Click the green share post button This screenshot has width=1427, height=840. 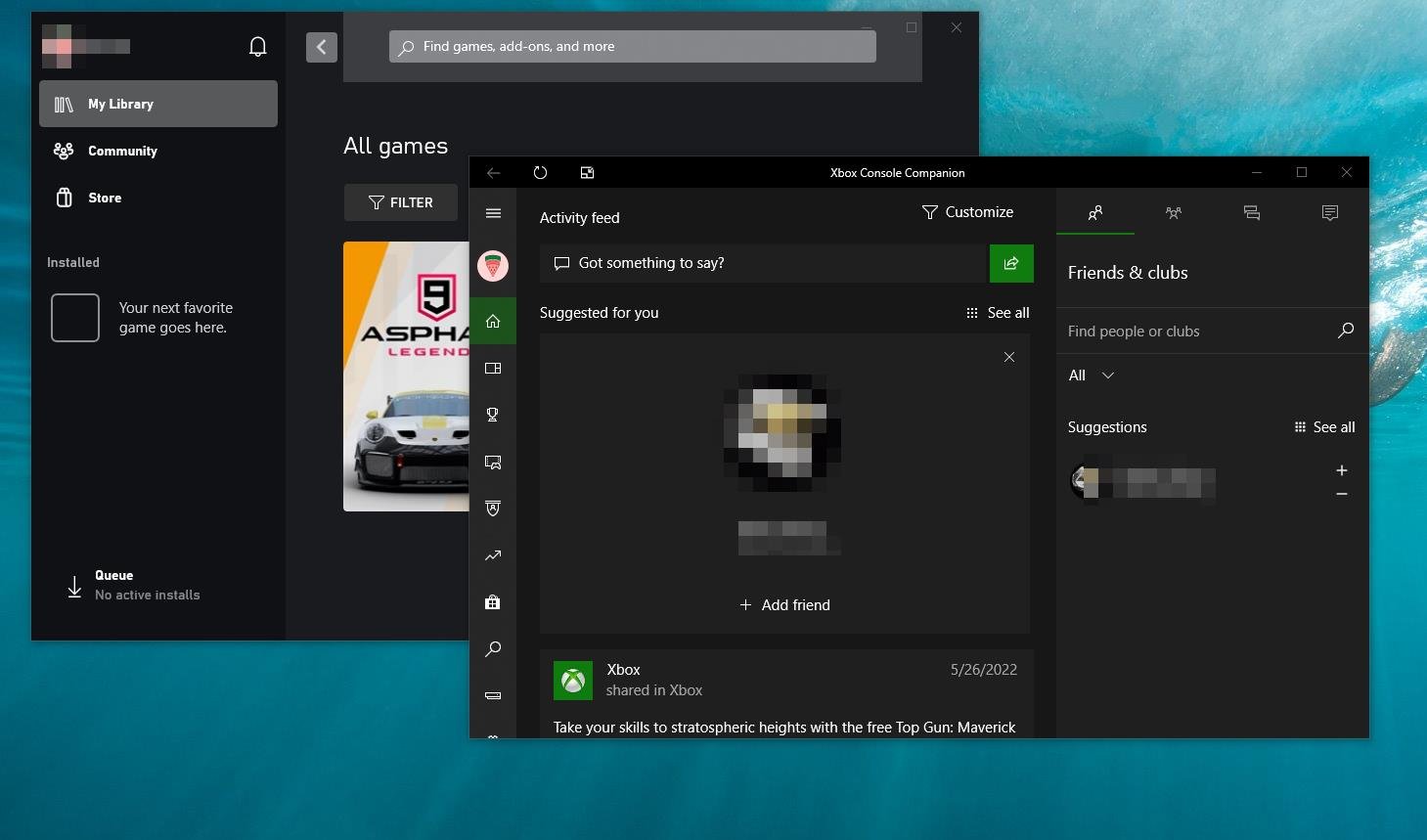(x=1011, y=263)
